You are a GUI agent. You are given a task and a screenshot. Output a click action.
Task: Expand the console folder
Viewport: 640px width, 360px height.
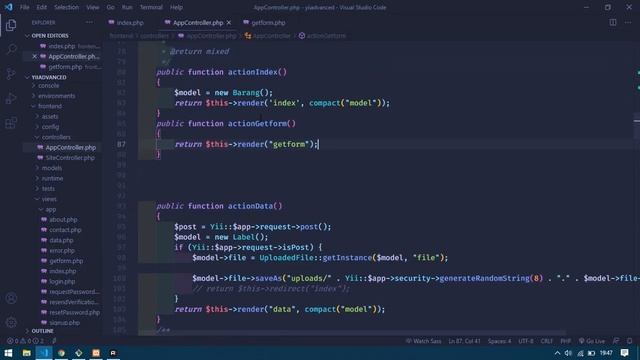click(x=49, y=86)
